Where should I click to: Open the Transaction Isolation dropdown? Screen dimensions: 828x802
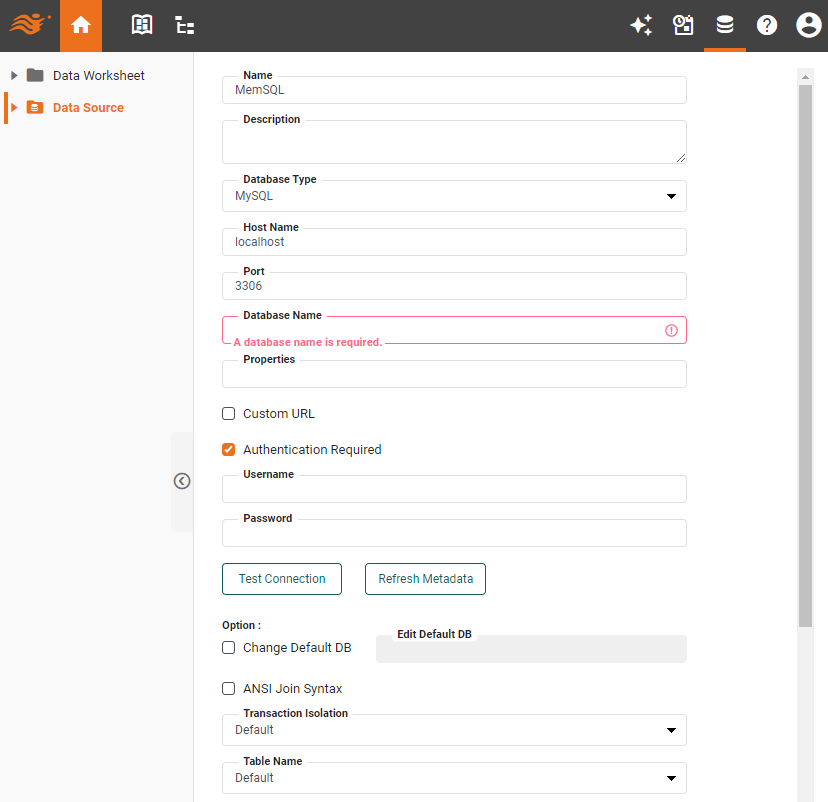(671, 730)
